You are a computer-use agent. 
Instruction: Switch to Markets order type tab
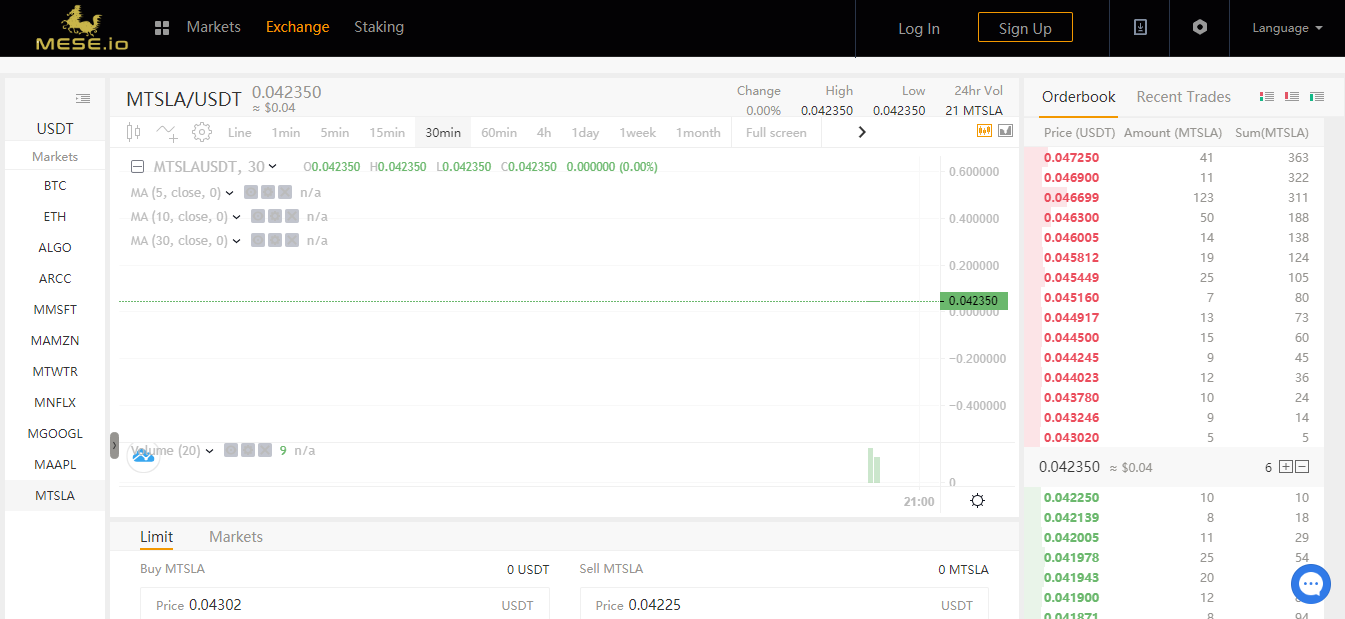click(236, 537)
